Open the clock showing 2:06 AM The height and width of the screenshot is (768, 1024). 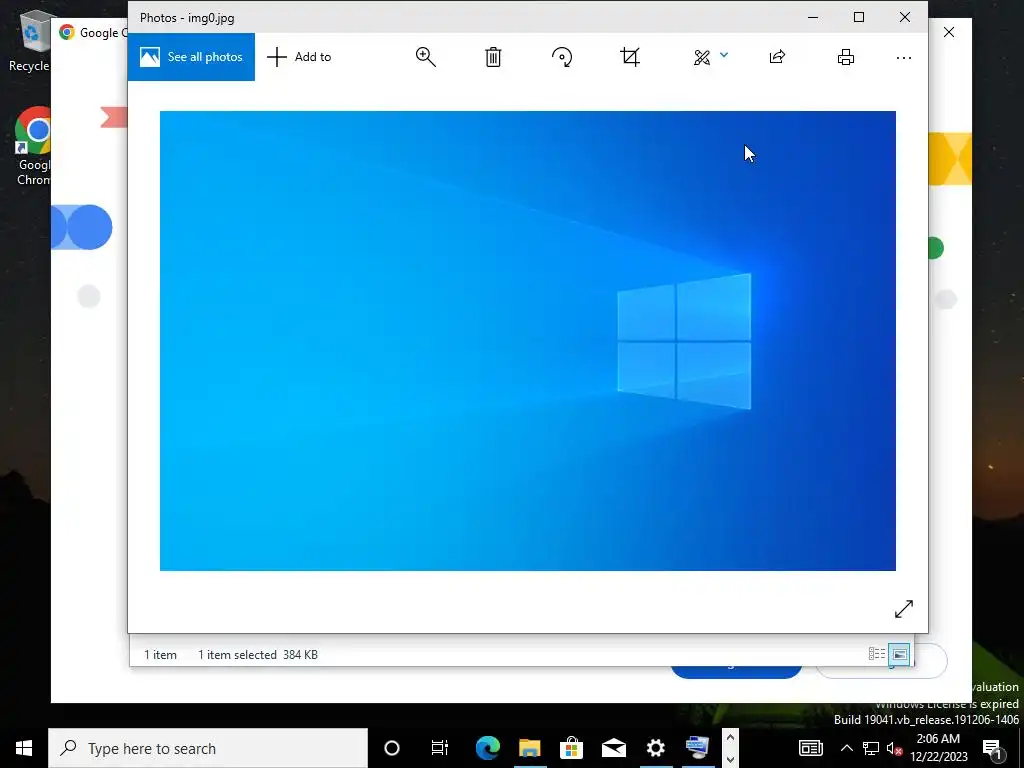tap(938, 748)
